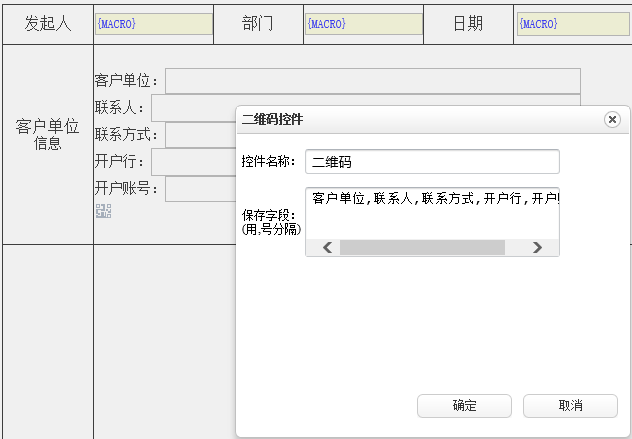Screen dimensions: 632x439
Task: Click the QR code icon below 开户账号
Action: click(103, 210)
